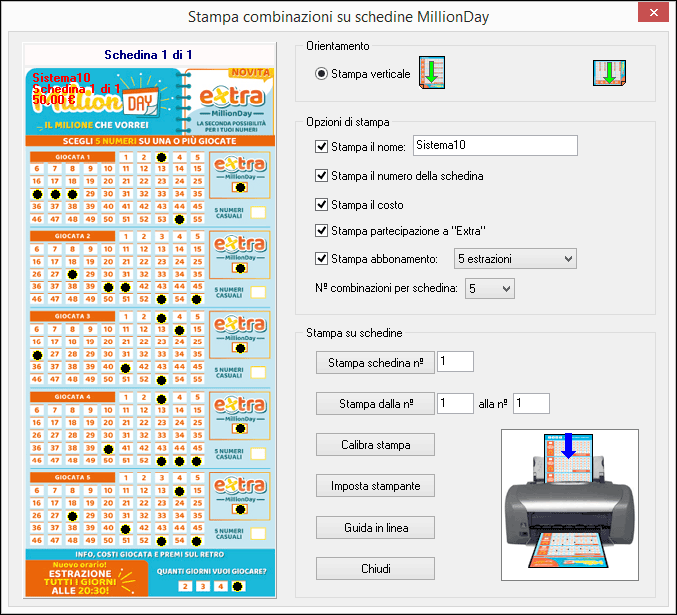Viewport: 677px width, 615px height.
Task: Click the schedina number input field
Action: 455,361
